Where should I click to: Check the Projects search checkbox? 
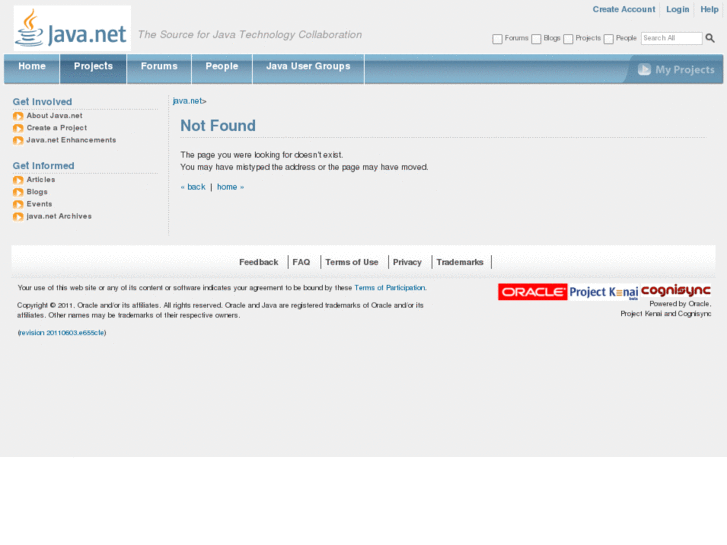tap(568, 39)
